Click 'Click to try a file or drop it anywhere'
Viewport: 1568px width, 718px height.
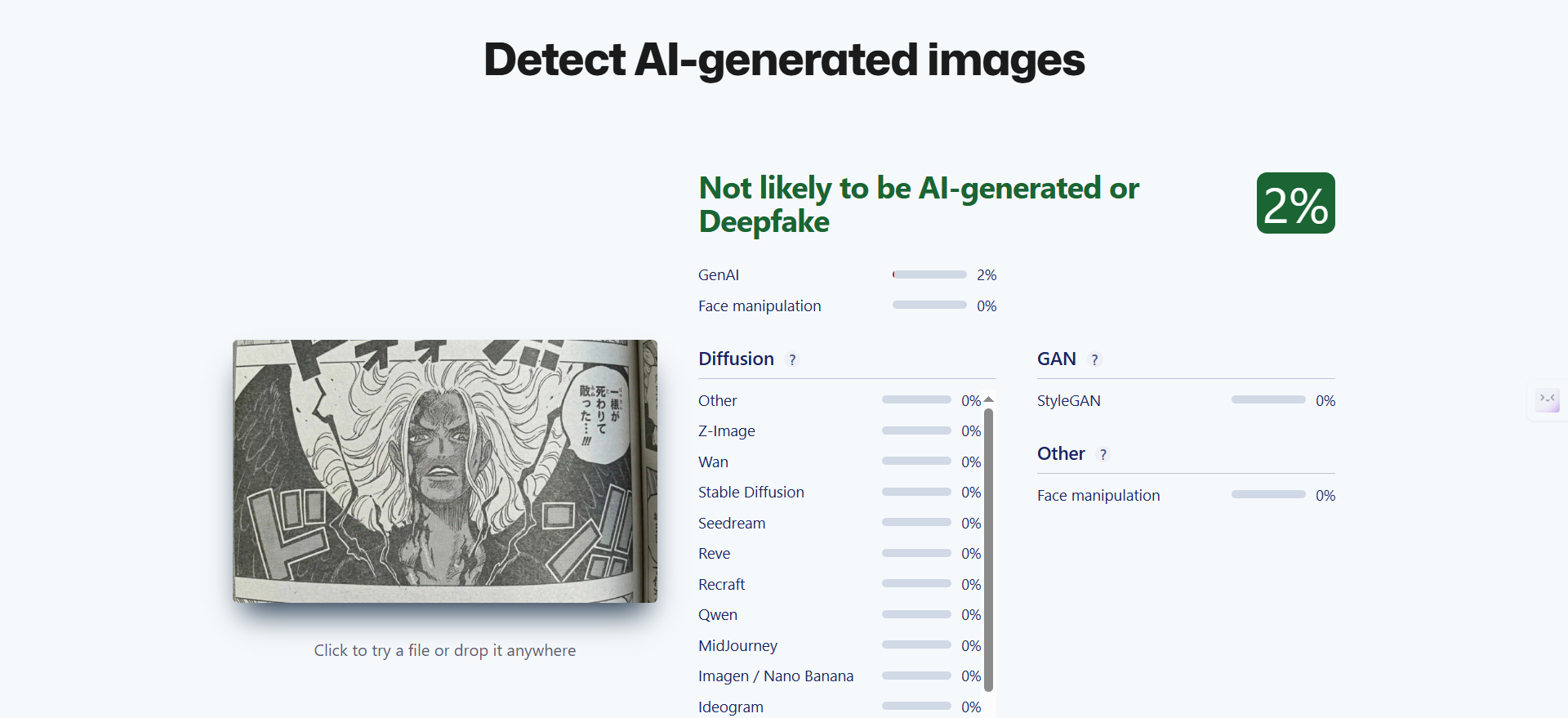445,650
